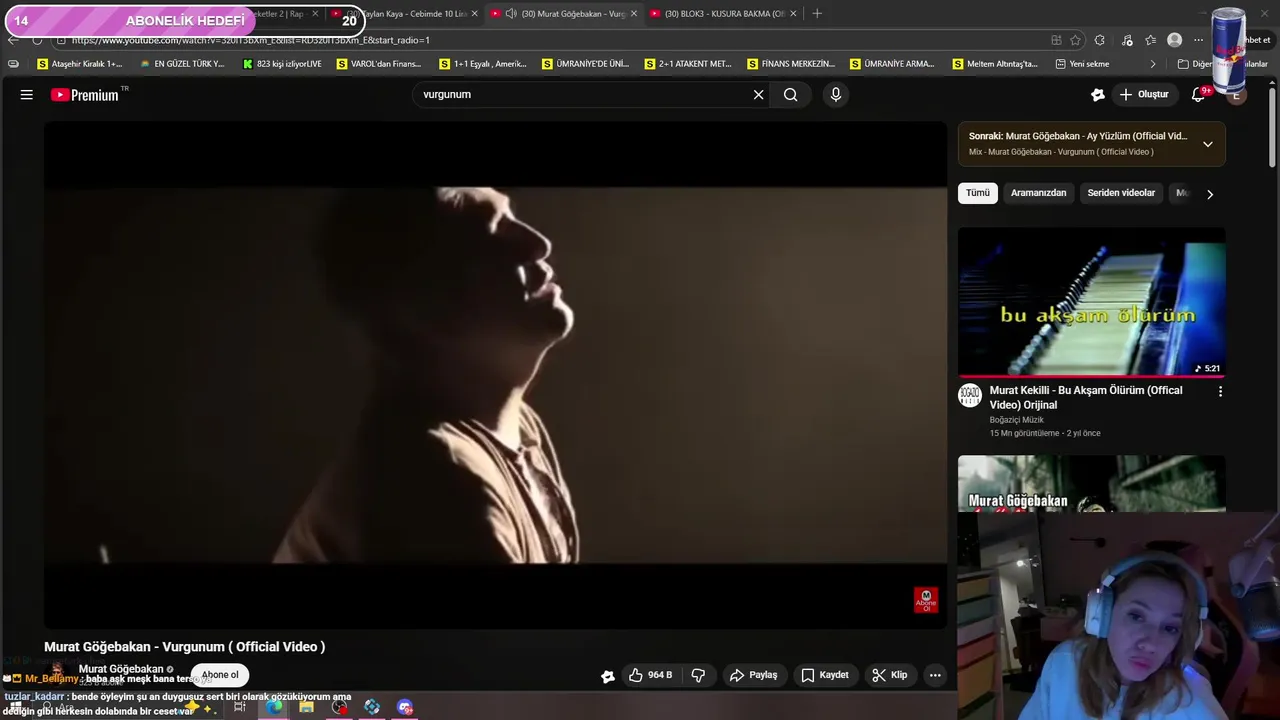1280x720 pixels.
Task: Open a new browser tab
Action: (x=817, y=14)
